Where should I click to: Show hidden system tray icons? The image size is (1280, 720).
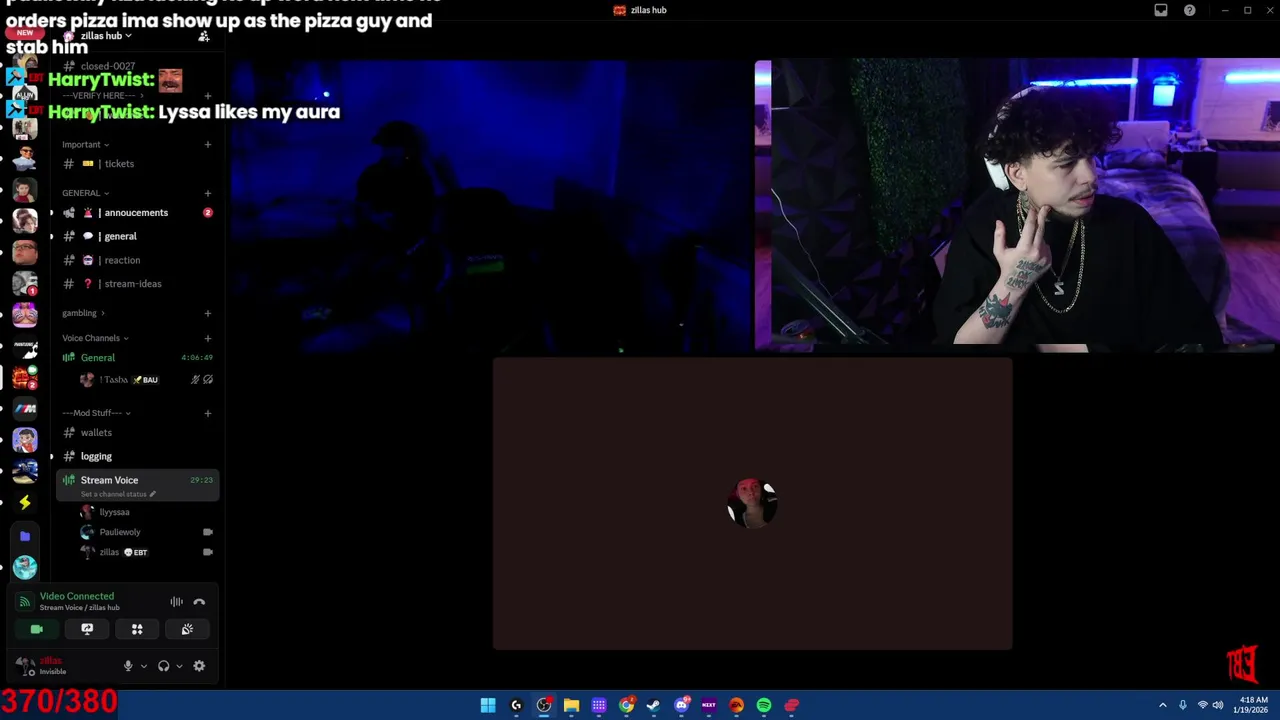tap(1162, 705)
